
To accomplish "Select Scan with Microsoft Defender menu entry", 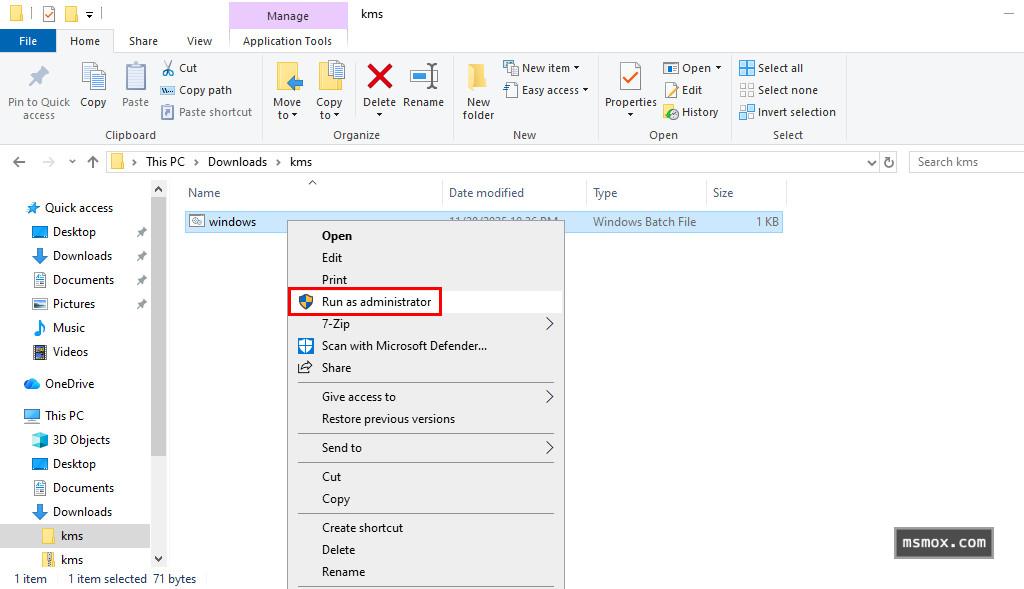I will (404, 346).
